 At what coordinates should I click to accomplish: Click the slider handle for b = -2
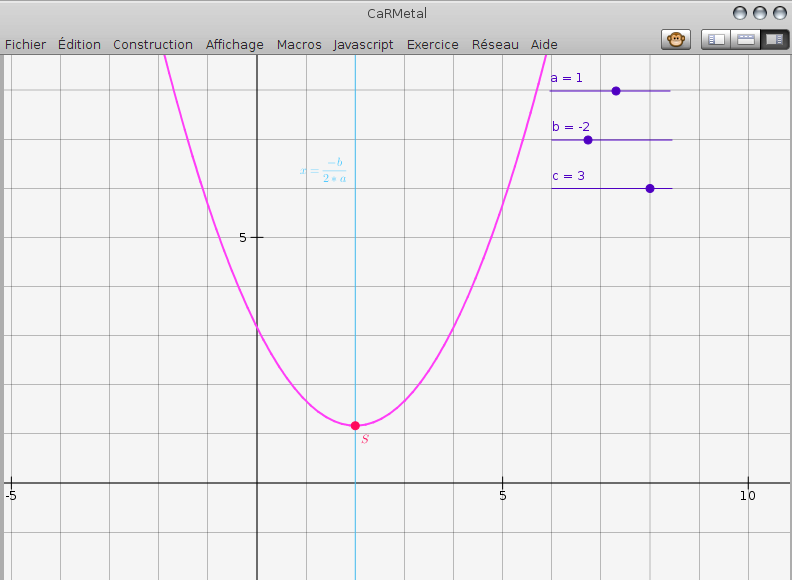[588, 140]
